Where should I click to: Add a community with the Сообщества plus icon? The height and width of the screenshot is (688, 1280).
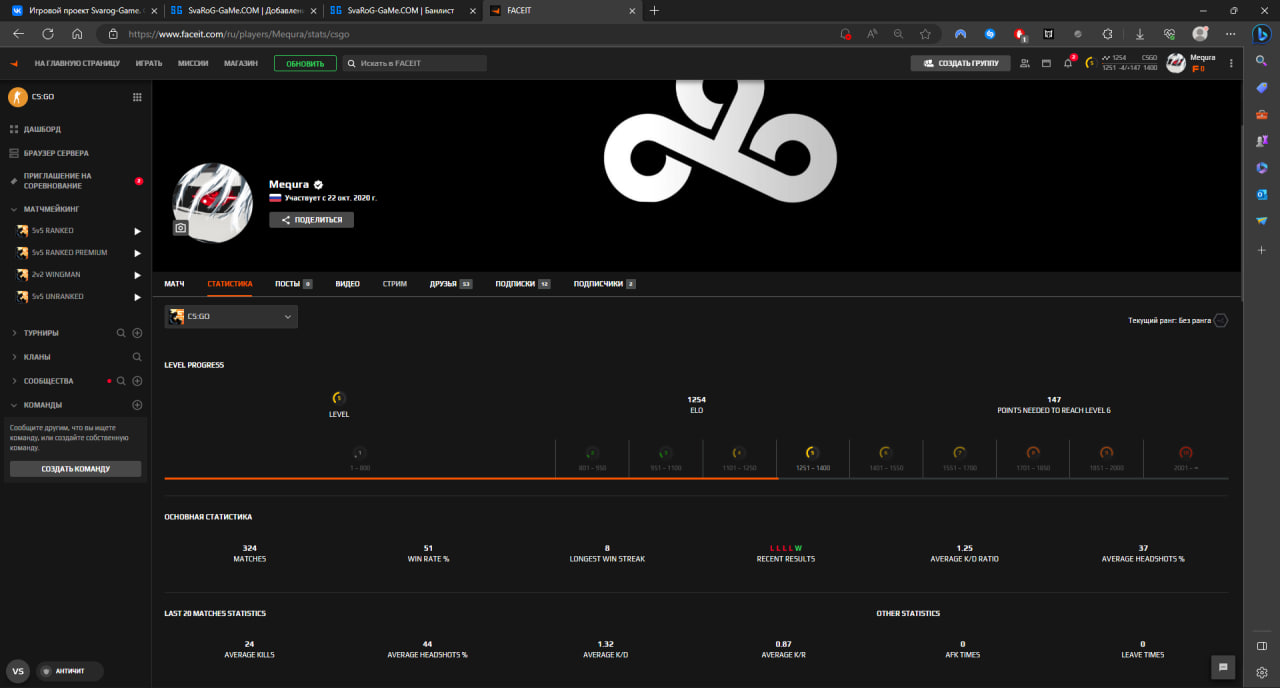tap(137, 381)
